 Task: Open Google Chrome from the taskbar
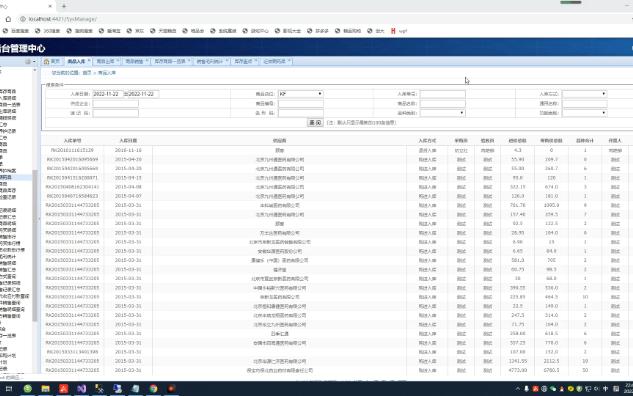click(153, 388)
